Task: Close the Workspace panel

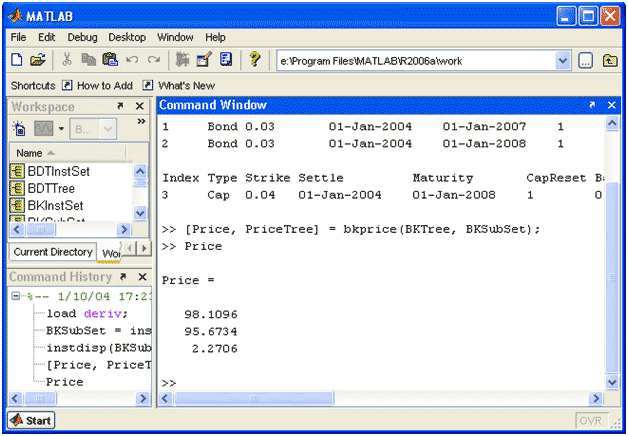Action: tap(139, 106)
